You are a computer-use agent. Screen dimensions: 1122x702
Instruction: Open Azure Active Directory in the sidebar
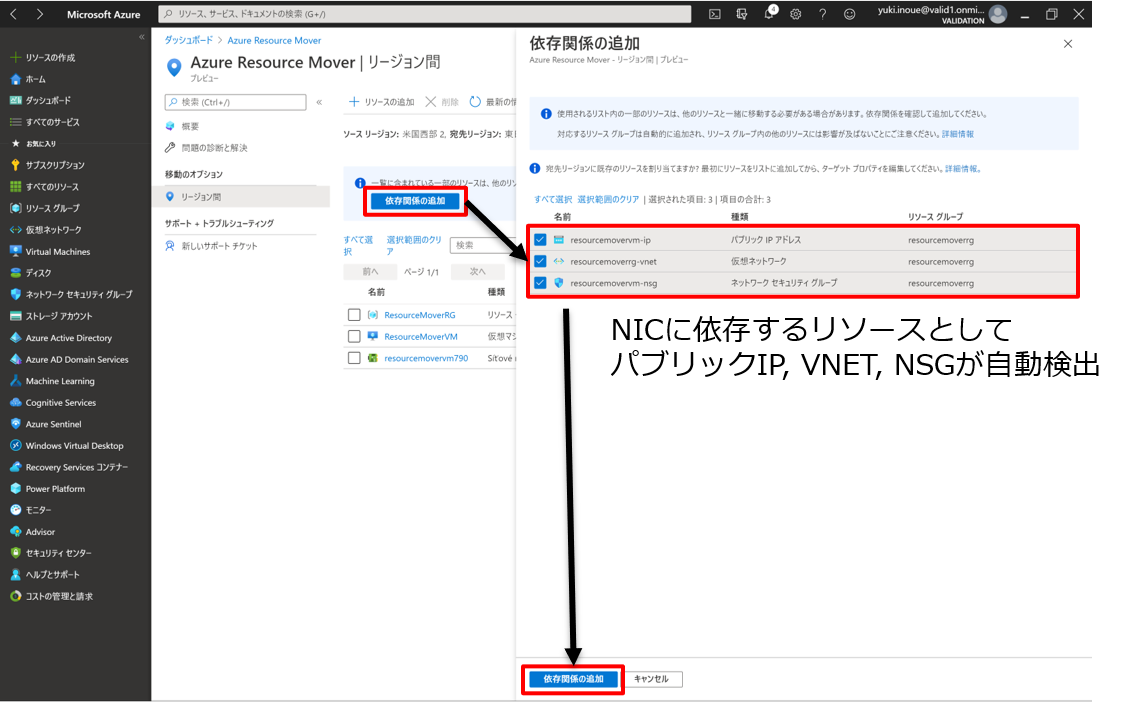click(62, 338)
